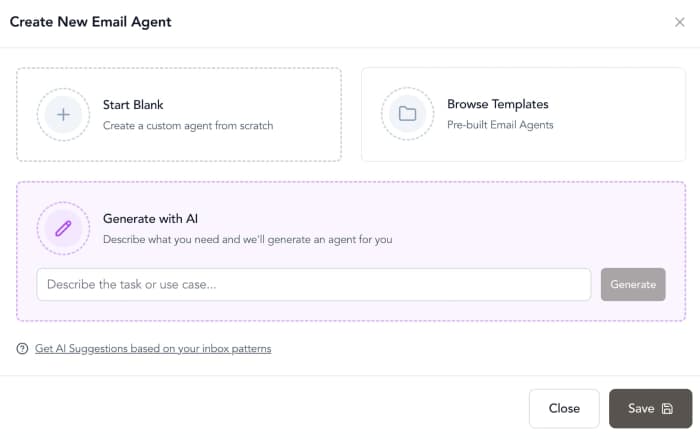
Task: Click 'Pre-built Email Agents' description
Action: (500, 125)
